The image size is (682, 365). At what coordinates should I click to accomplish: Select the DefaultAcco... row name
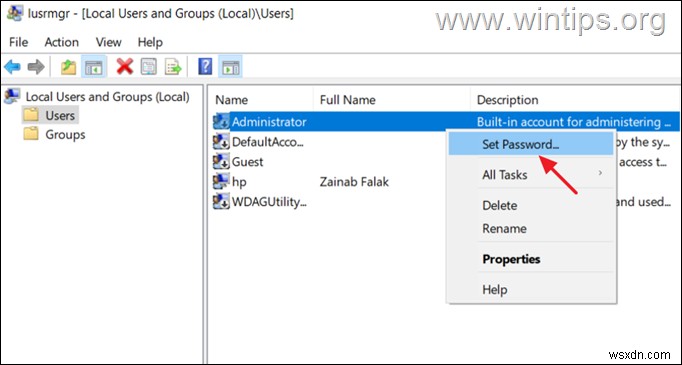(268, 142)
